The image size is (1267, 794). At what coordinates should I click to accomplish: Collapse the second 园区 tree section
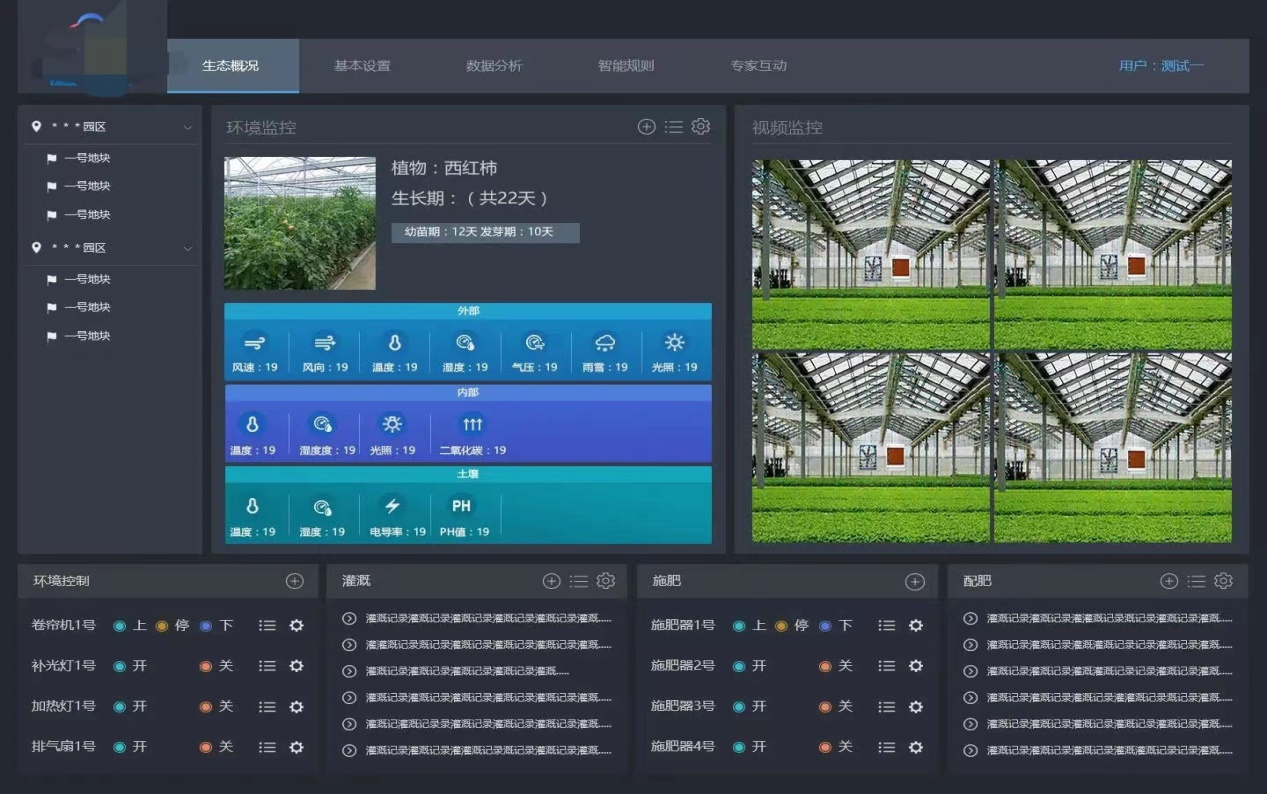(187, 248)
